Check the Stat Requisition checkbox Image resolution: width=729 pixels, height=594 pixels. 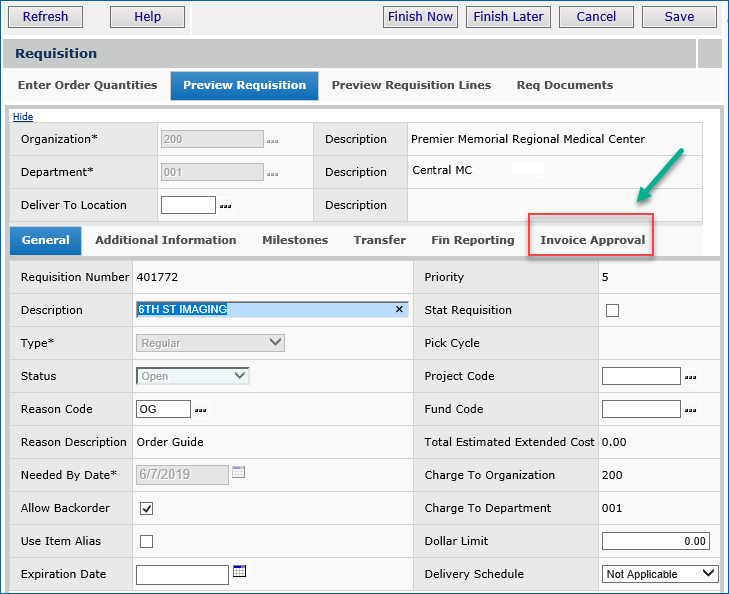[612, 310]
